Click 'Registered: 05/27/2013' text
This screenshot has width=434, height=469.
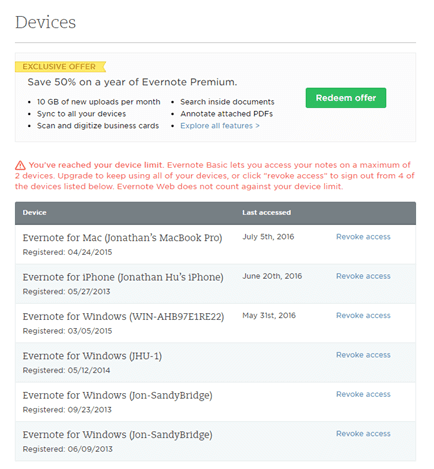coord(66,292)
